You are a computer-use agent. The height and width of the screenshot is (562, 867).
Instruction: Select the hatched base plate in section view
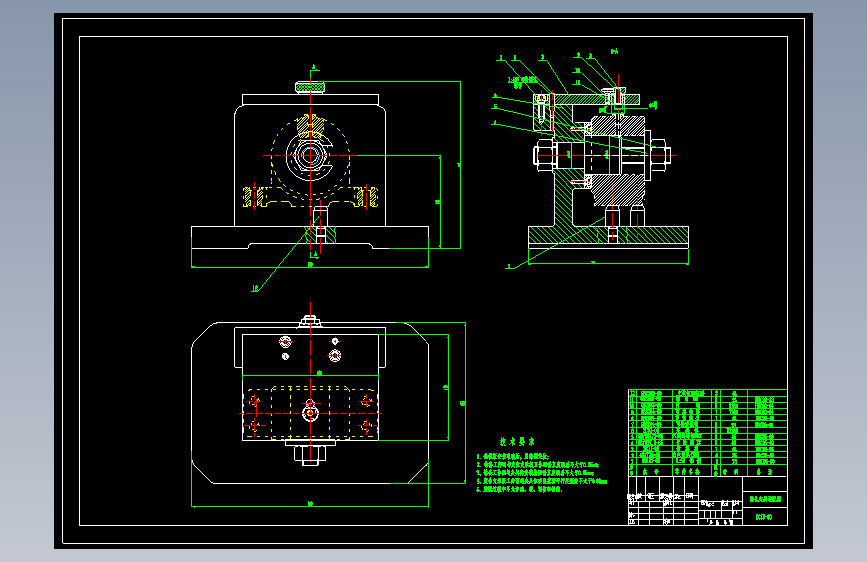608,235
